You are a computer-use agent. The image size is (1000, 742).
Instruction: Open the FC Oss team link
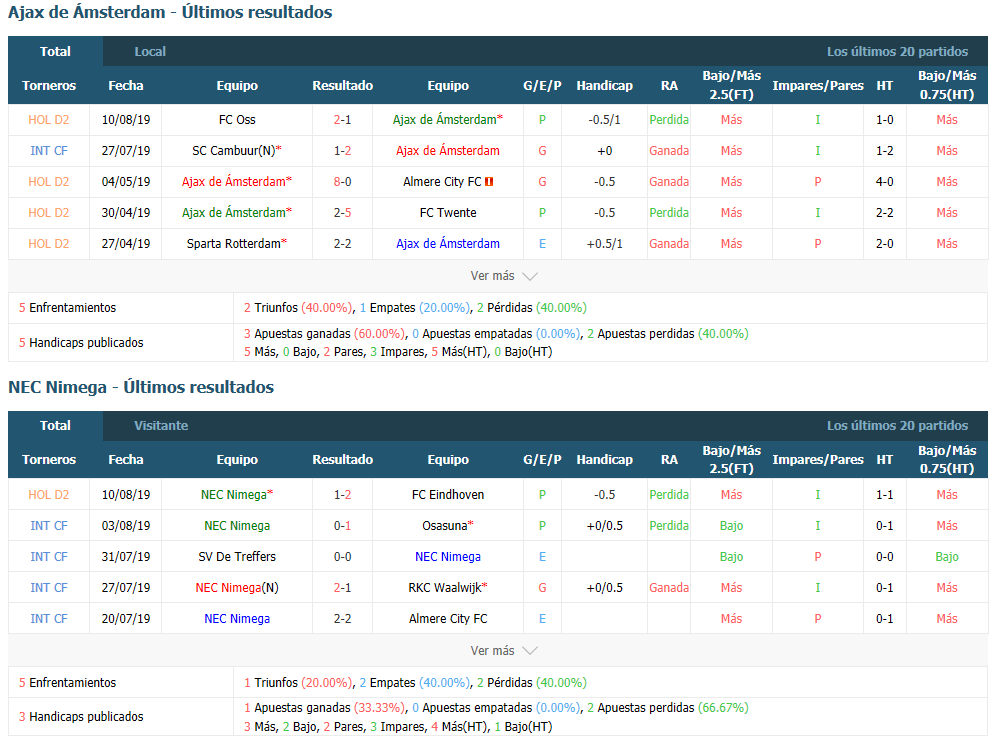coord(237,120)
